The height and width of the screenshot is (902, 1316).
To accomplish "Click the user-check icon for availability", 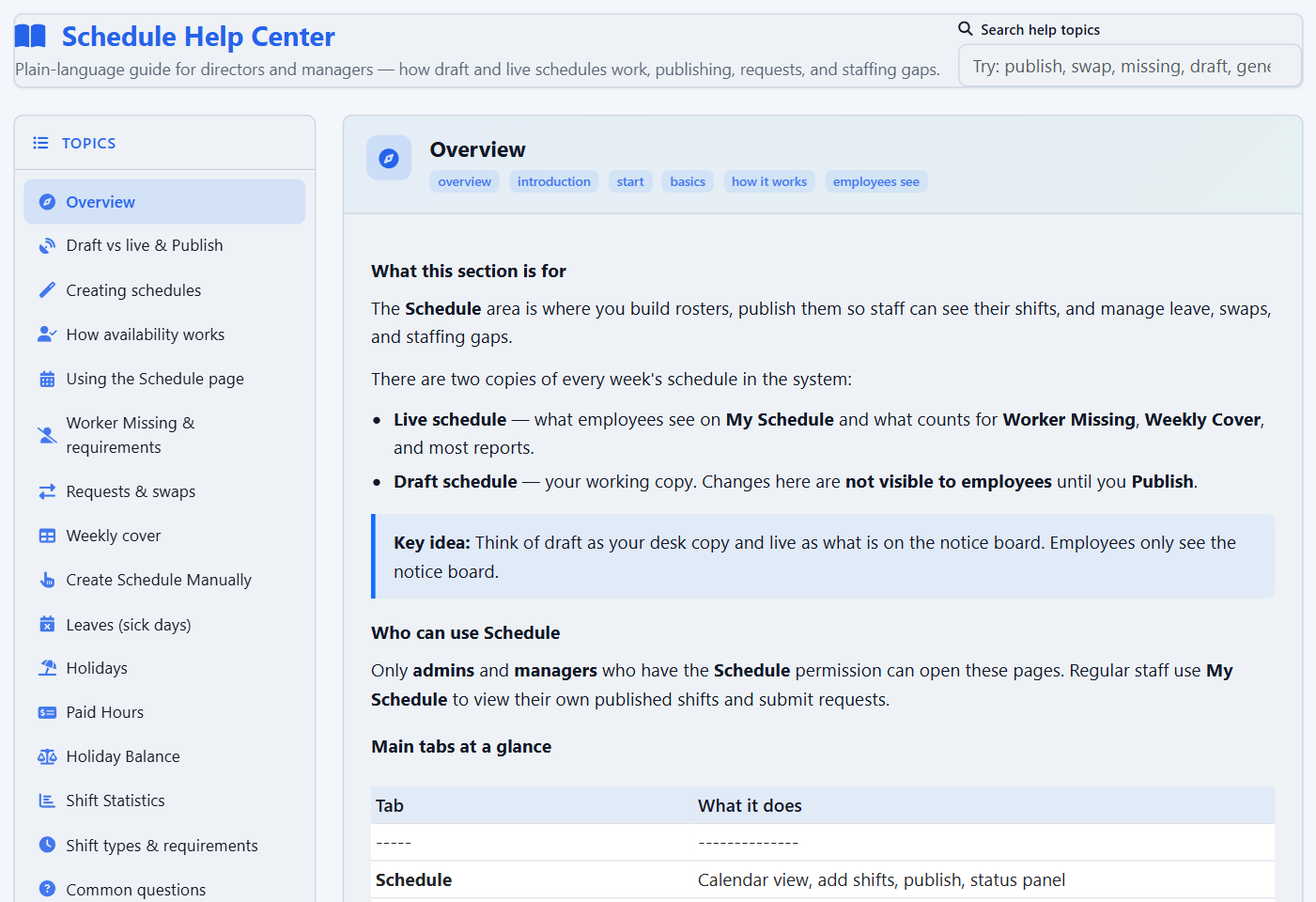I will (47, 334).
